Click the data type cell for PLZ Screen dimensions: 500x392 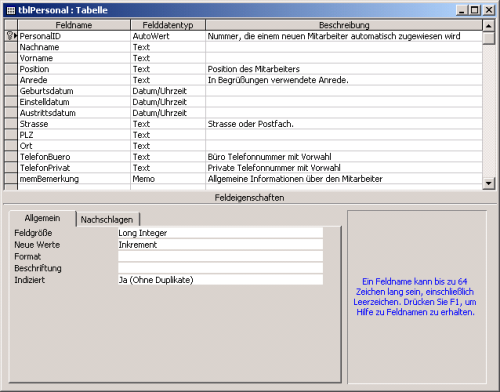point(168,135)
